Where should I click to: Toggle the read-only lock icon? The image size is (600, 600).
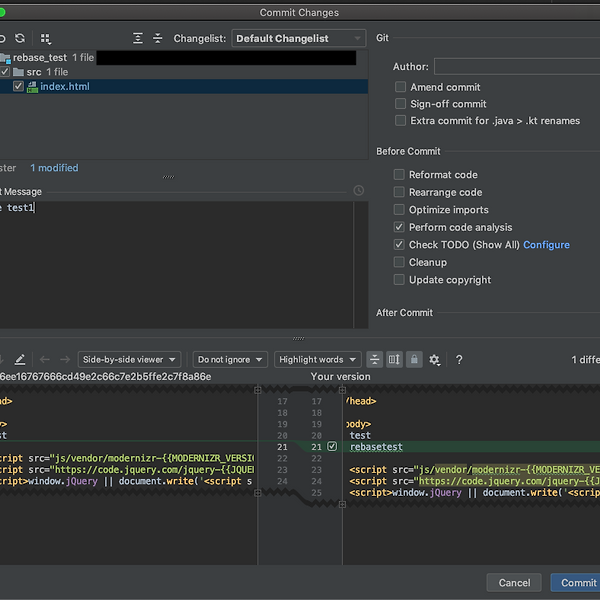point(414,360)
